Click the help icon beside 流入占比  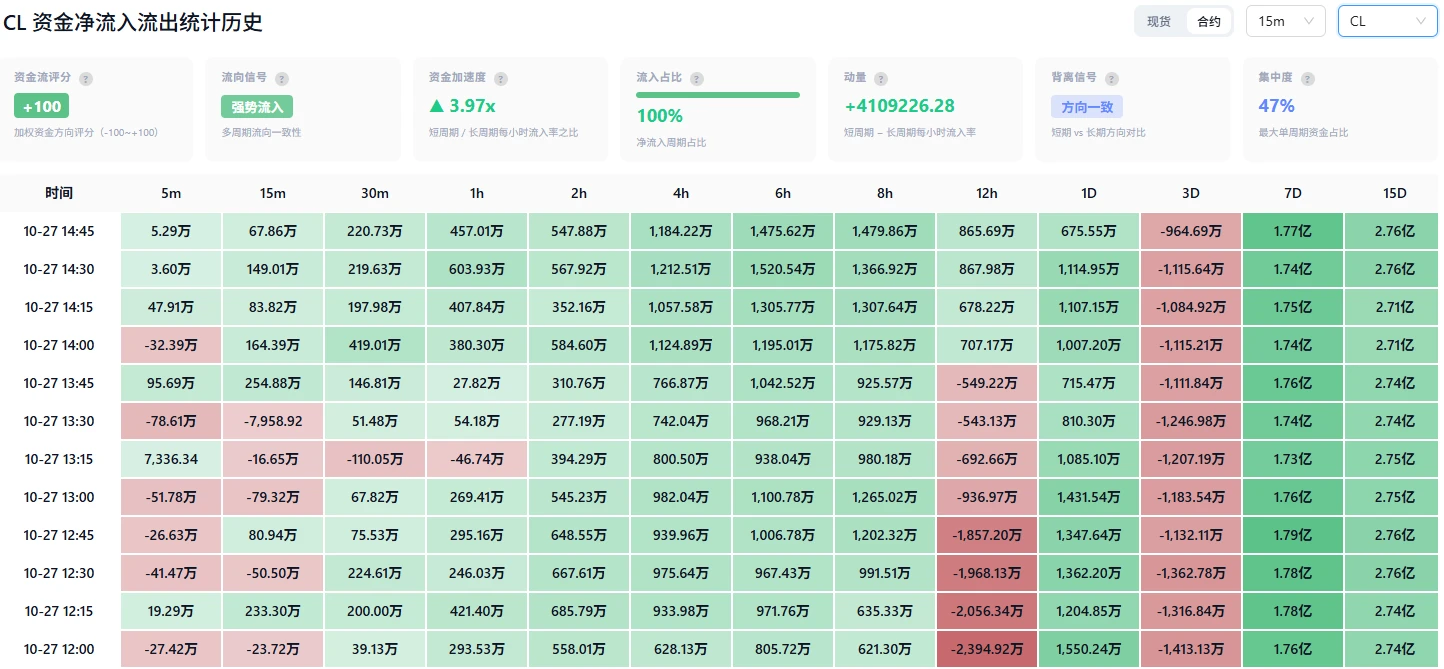click(697, 78)
